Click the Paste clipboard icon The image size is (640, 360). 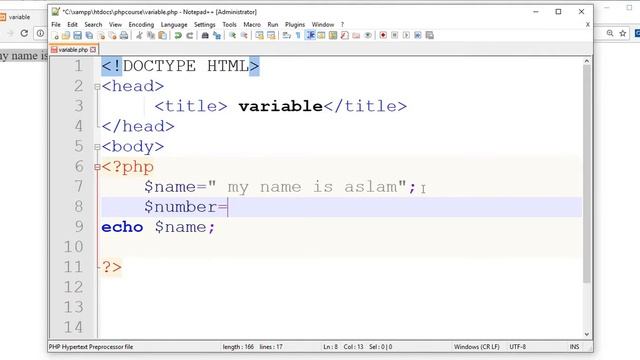click(x=162, y=36)
